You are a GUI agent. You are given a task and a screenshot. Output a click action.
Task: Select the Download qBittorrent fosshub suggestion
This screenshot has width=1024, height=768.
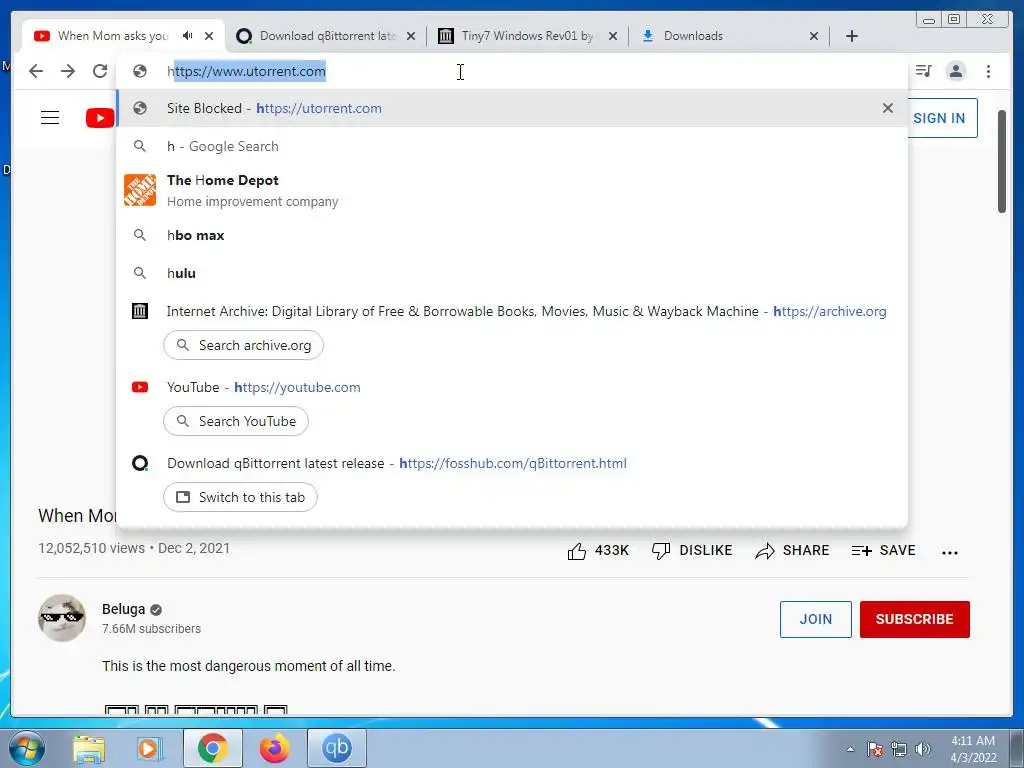(x=512, y=463)
